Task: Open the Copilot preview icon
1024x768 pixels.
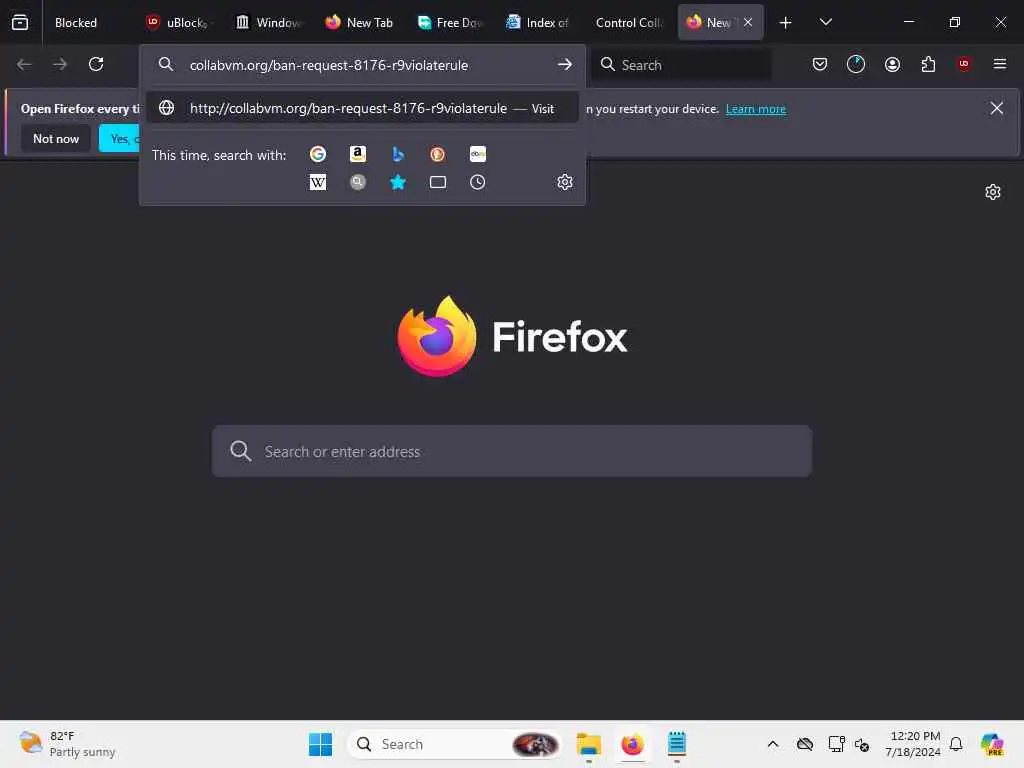Action: point(992,744)
